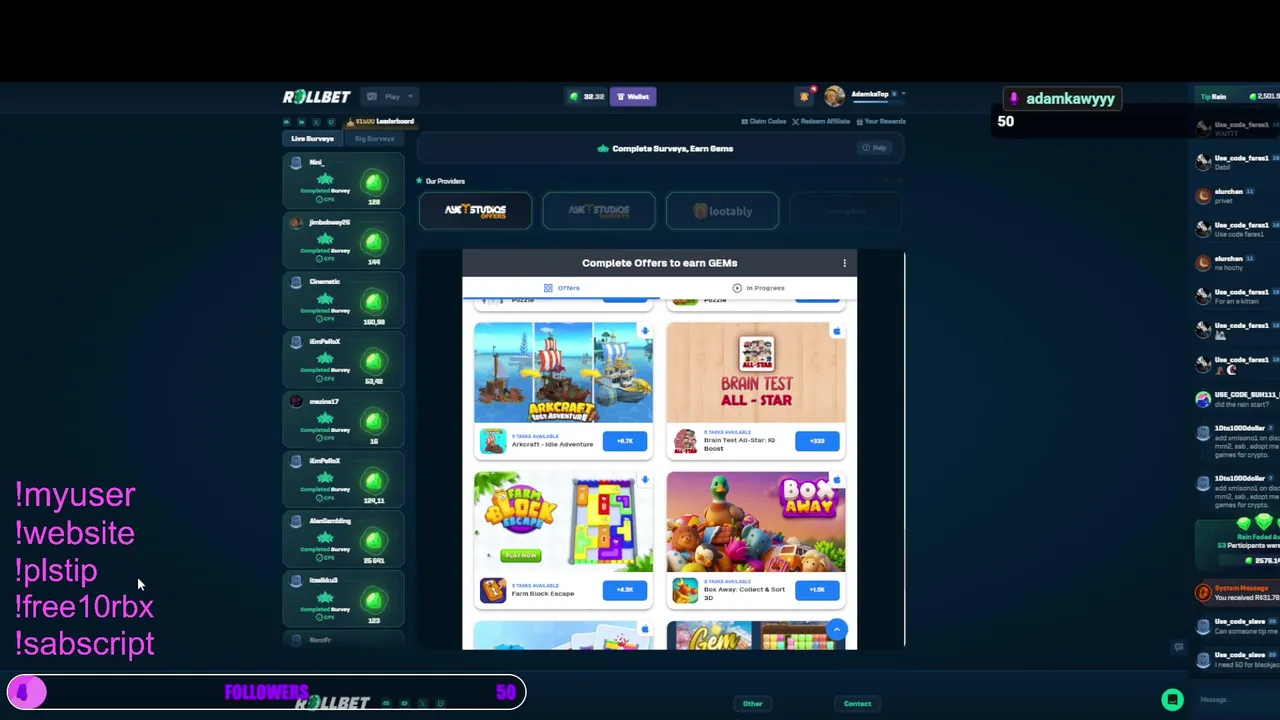The width and height of the screenshot is (1280, 720).
Task: Switch to the Big Surveys tab
Action: pyautogui.click(x=374, y=139)
